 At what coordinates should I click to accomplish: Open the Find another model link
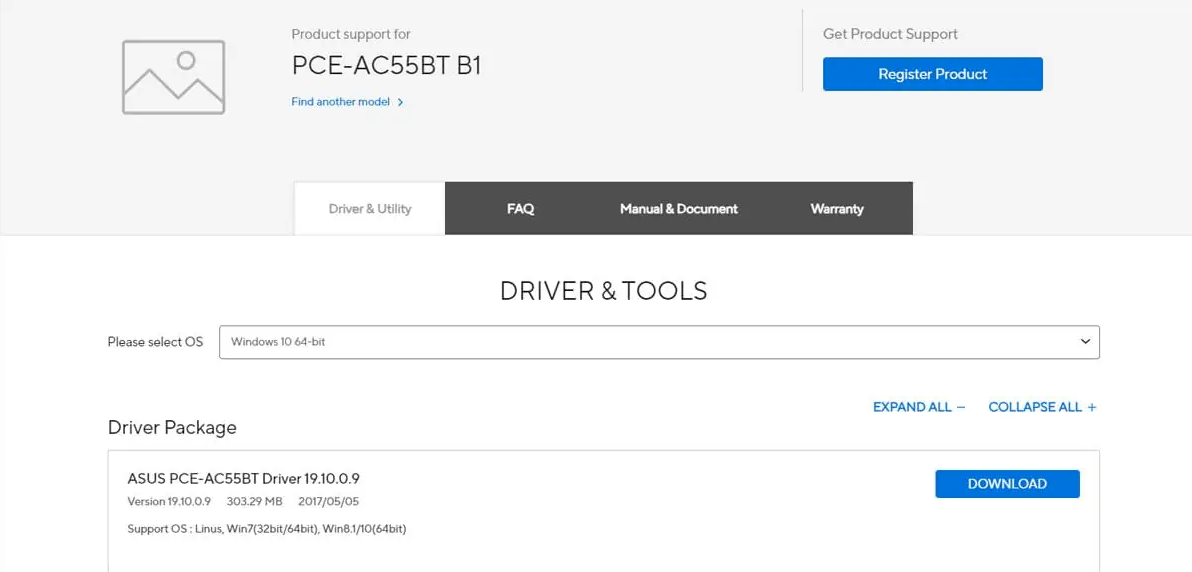pyautogui.click(x=340, y=102)
